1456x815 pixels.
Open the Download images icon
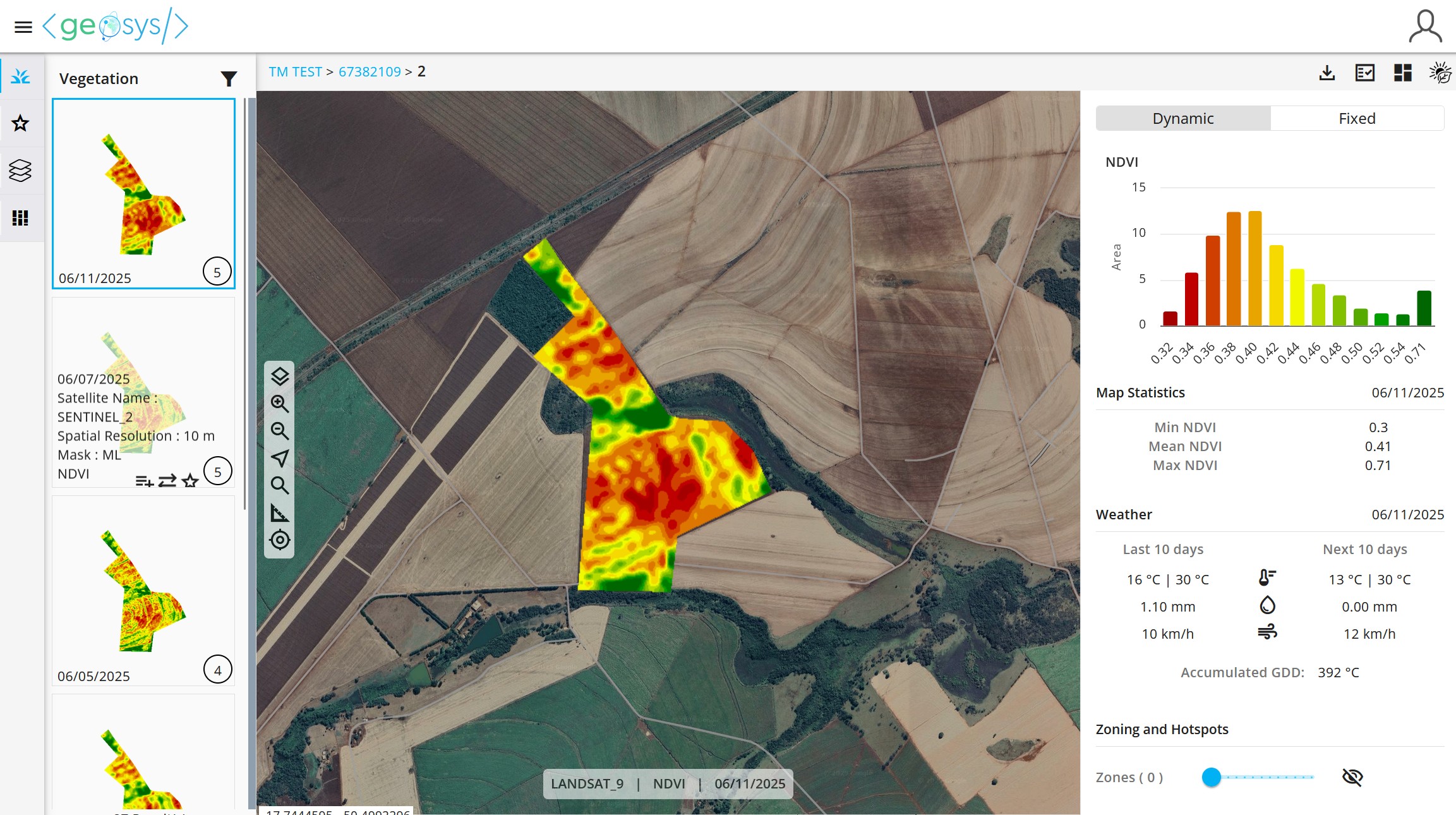coord(1327,73)
